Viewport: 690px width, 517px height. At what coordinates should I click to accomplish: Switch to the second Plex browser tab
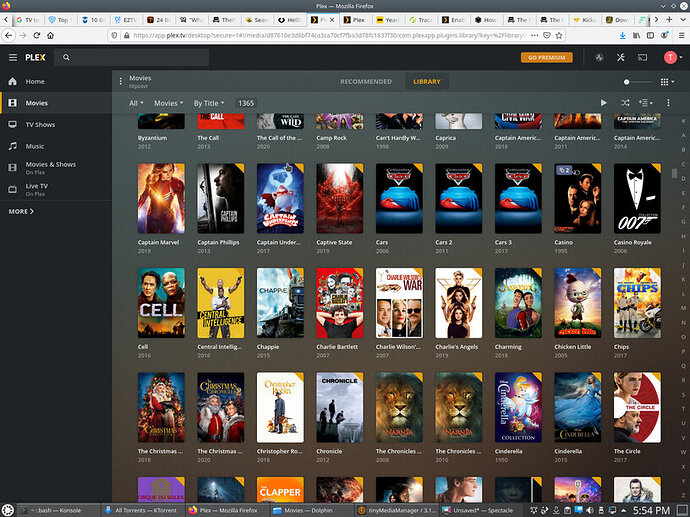click(355, 20)
